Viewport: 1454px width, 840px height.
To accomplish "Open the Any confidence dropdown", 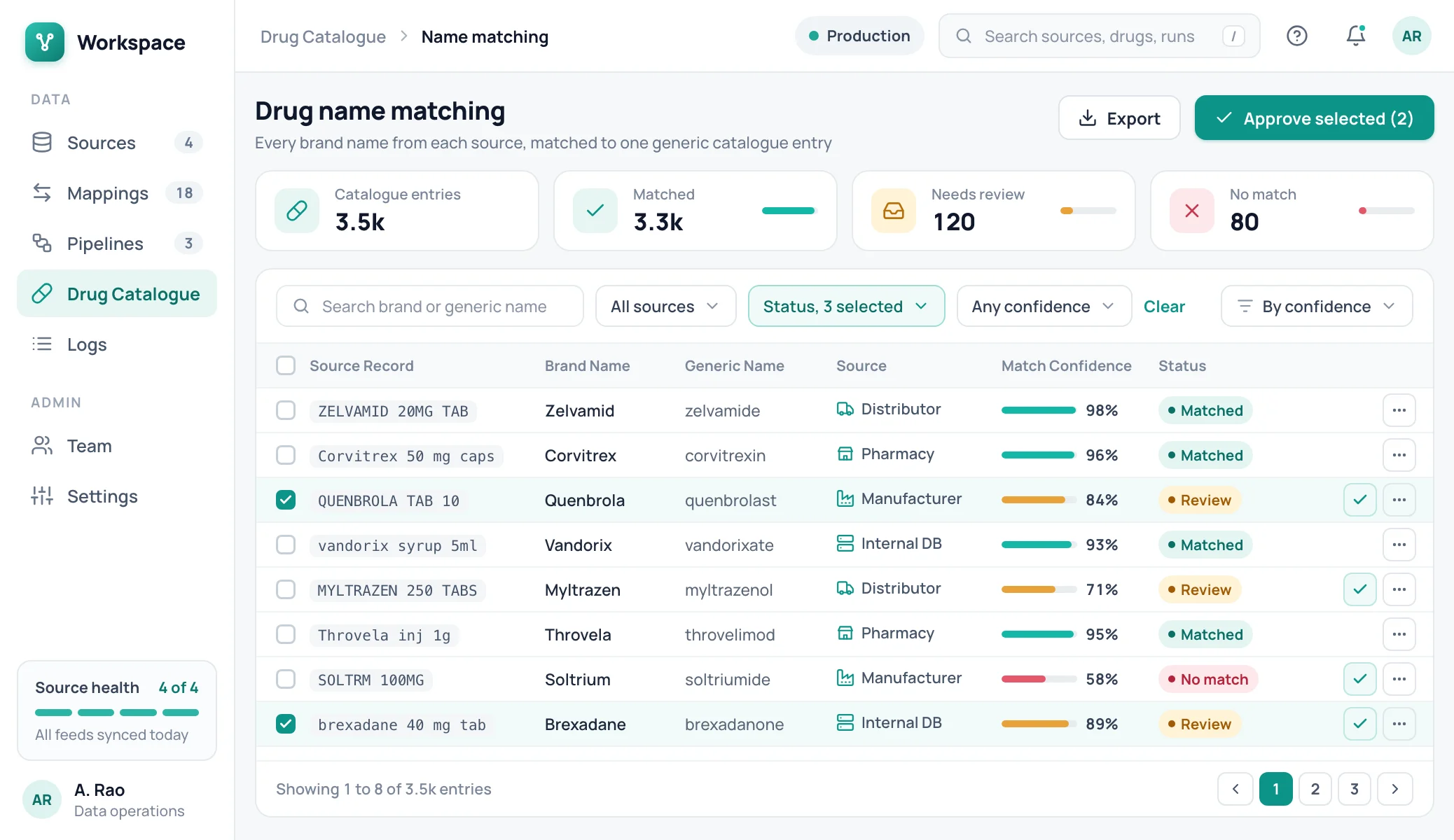I will [x=1044, y=306].
